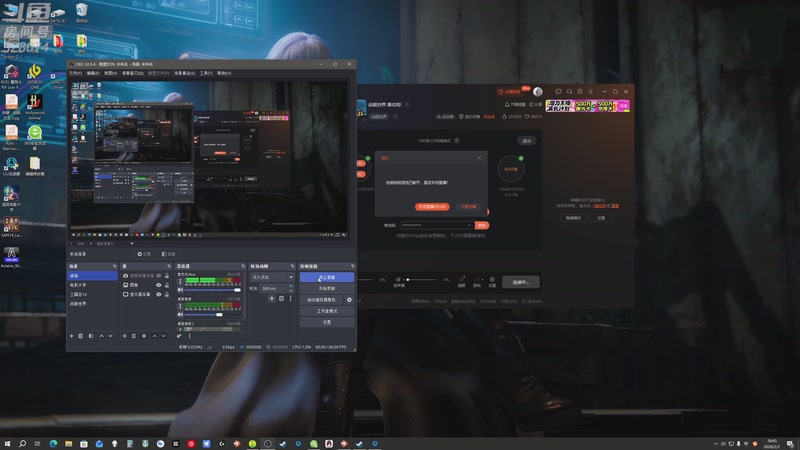Toggle visibility of image source

coord(159,285)
